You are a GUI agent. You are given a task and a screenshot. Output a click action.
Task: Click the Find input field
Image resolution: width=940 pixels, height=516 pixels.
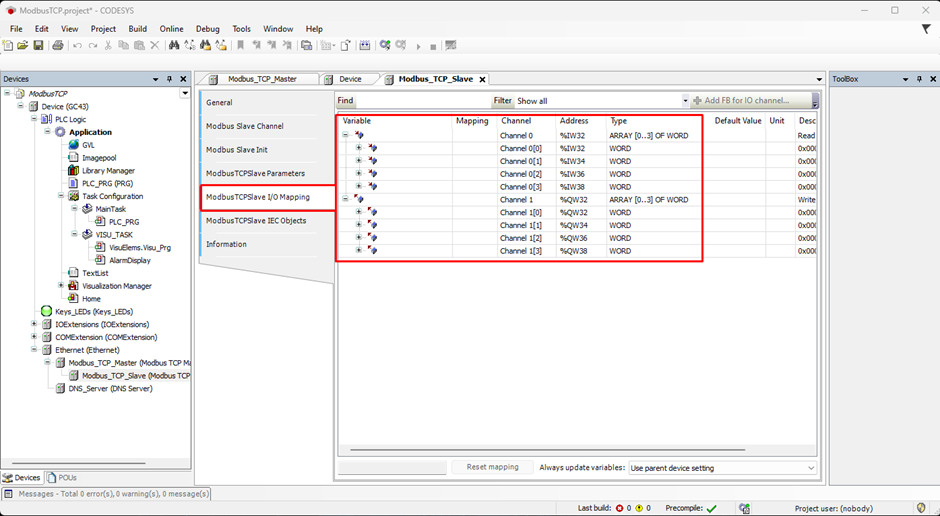pyautogui.click(x=423, y=101)
